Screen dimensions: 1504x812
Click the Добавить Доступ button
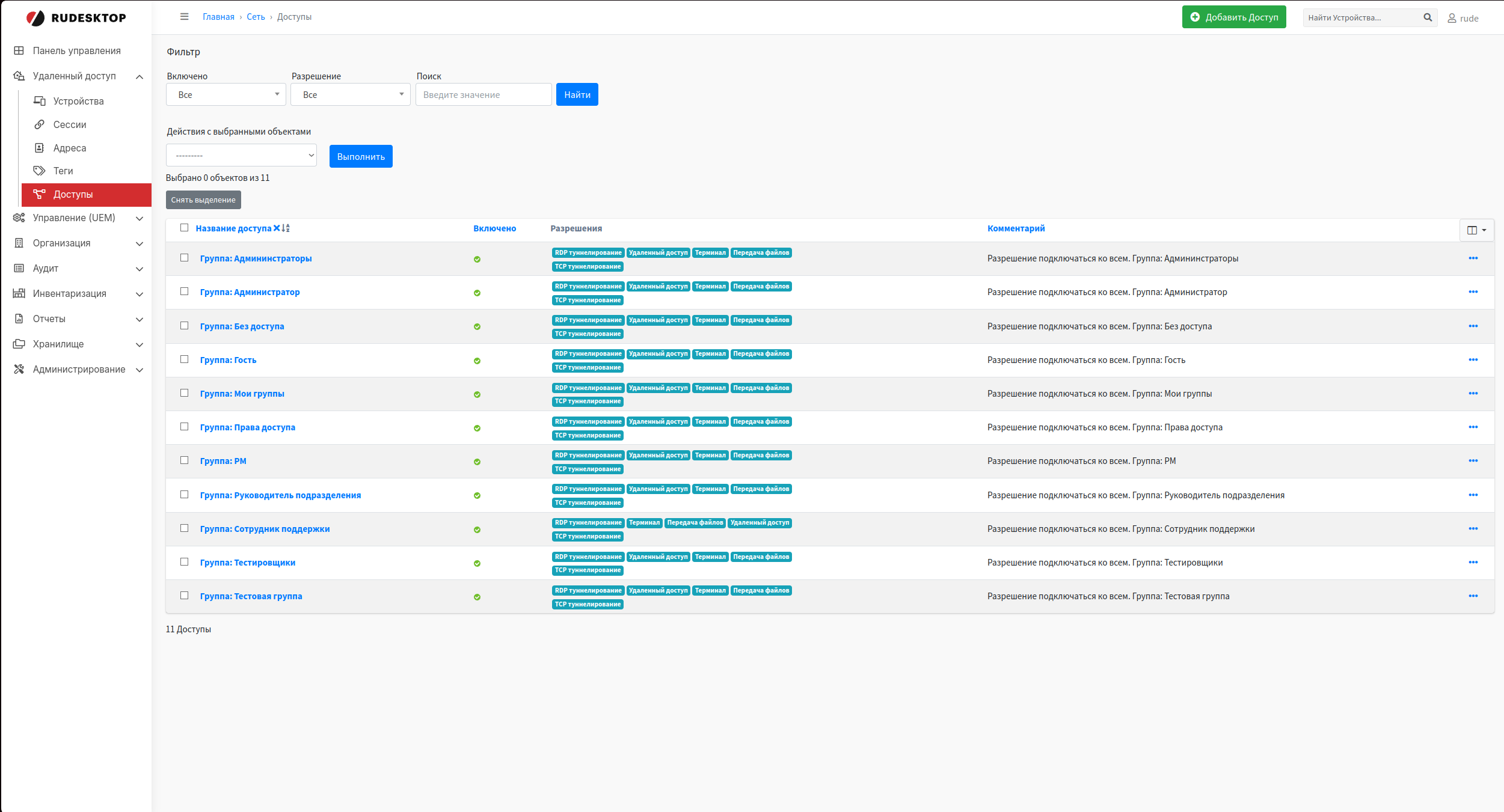point(1233,17)
